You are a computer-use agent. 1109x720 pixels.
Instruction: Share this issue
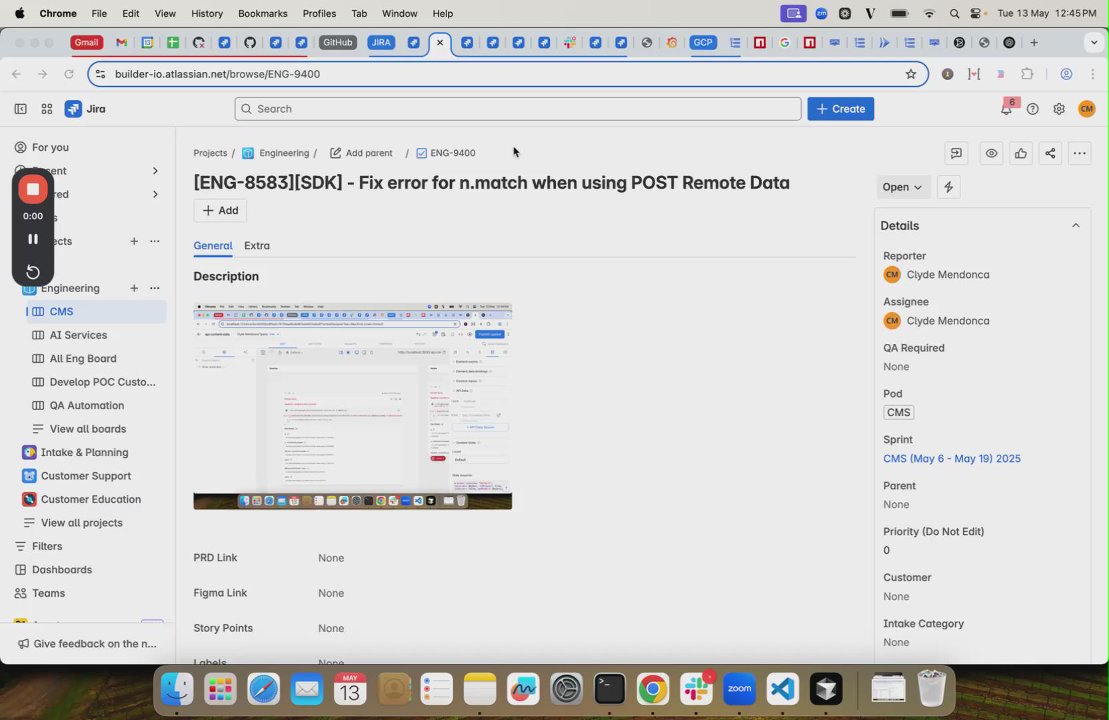click(x=1050, y=153)
